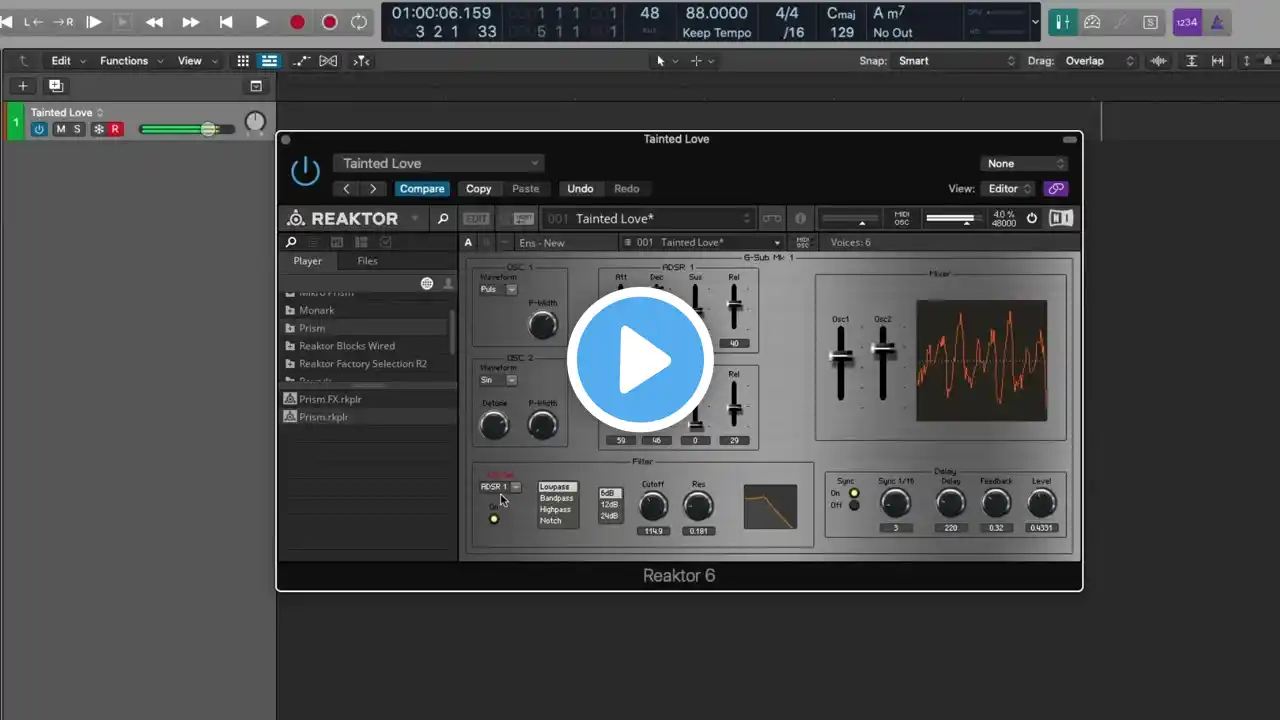Viewport: 1280px width, 720px height.
Task: Click the duplicate track button
Action: point(55,86)
